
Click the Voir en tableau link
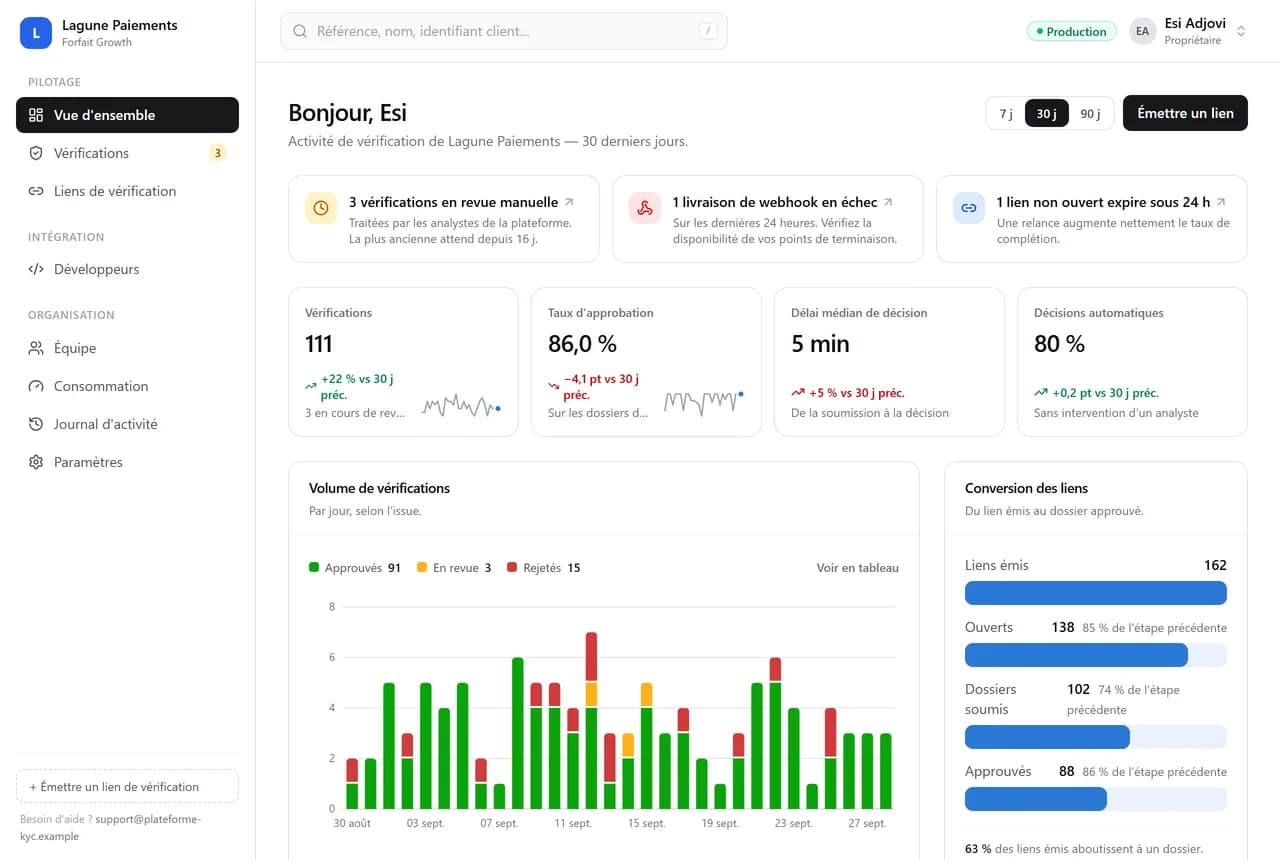tap(858, 568)
